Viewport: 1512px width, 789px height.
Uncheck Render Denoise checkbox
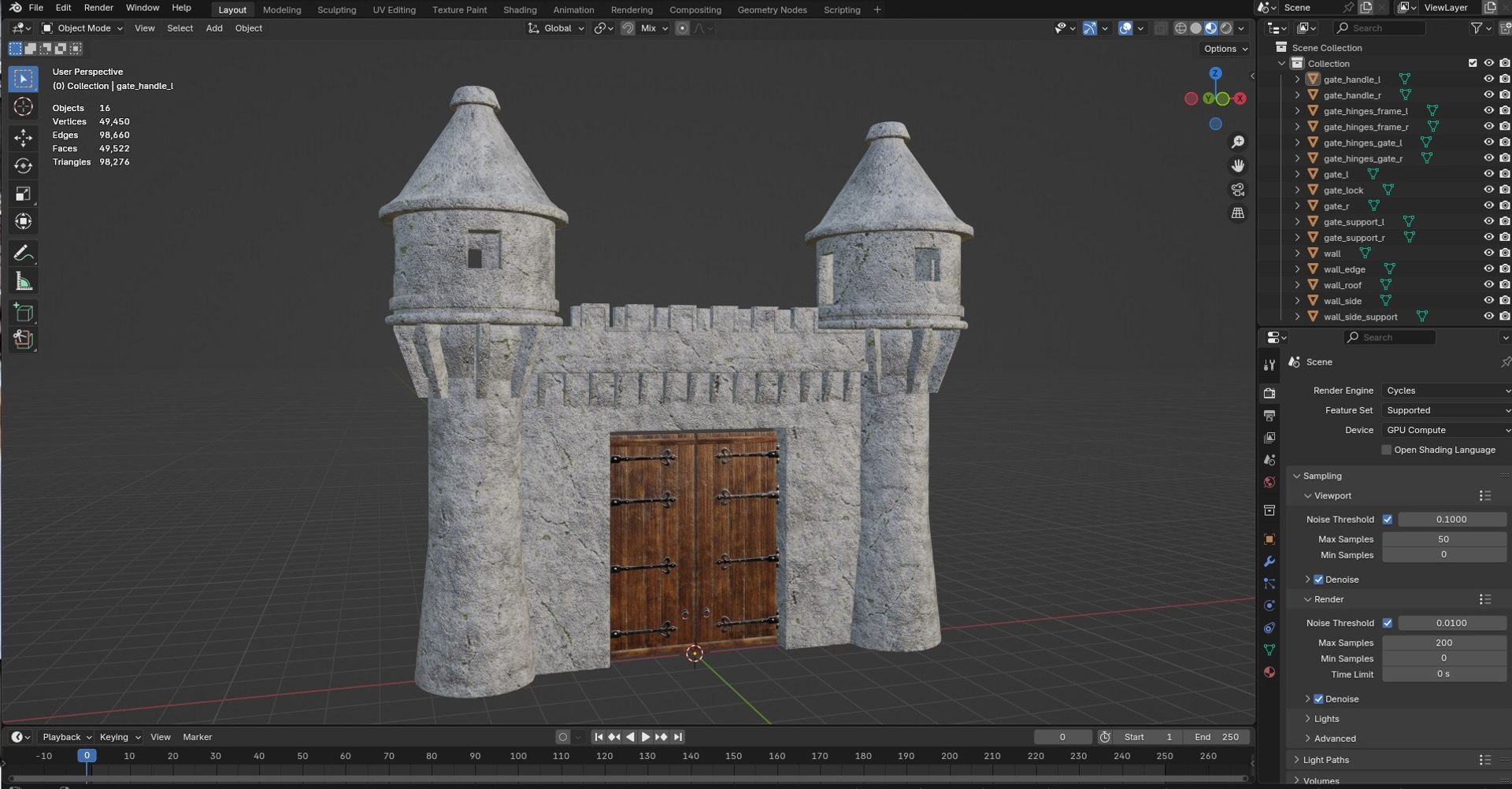1318,699
